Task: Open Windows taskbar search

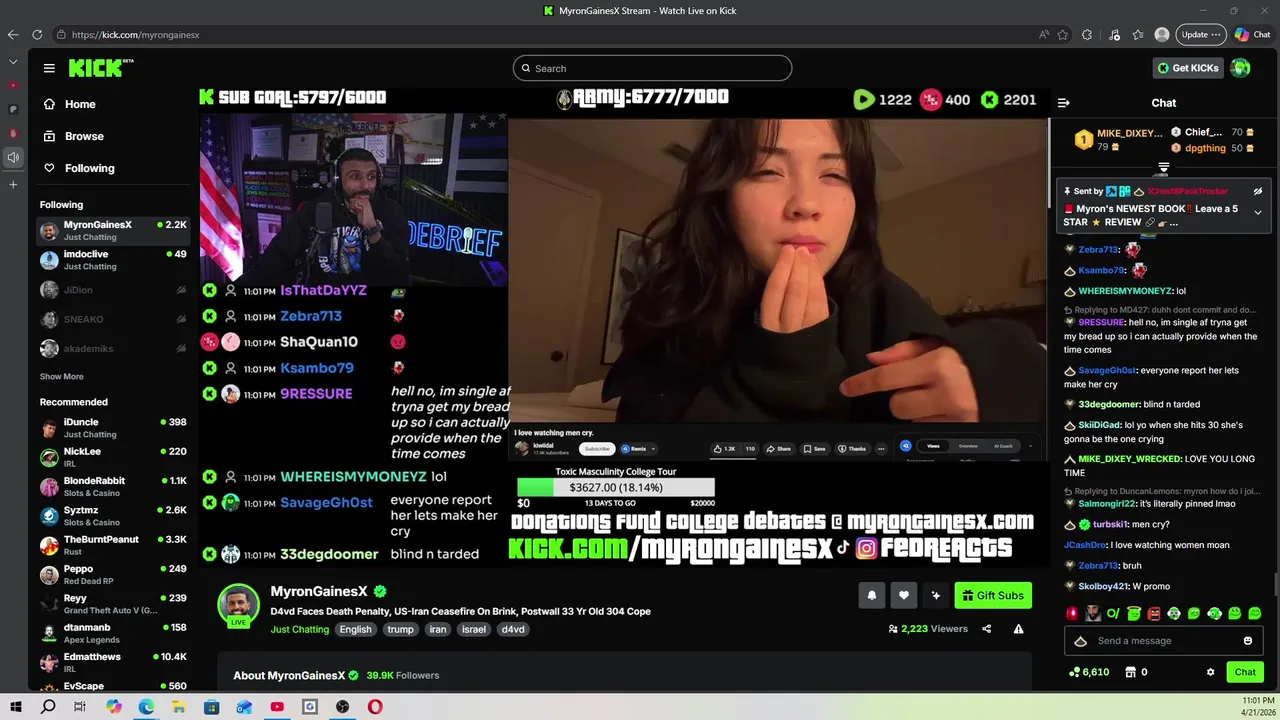Action: click(48, 707)
